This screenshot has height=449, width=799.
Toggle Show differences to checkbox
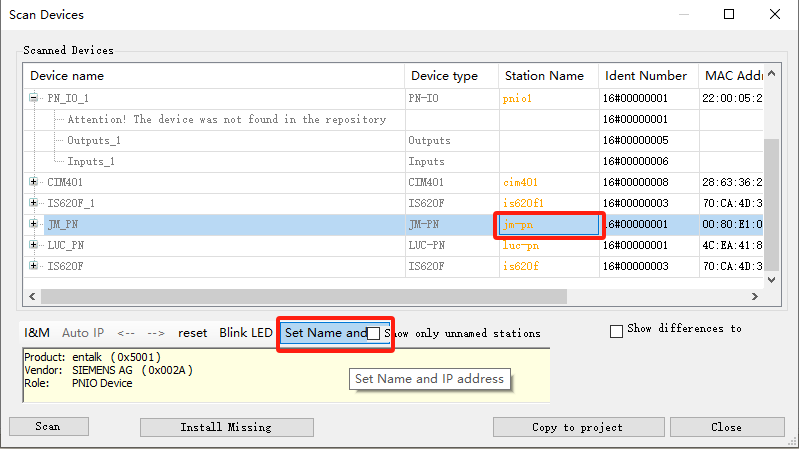616,330
